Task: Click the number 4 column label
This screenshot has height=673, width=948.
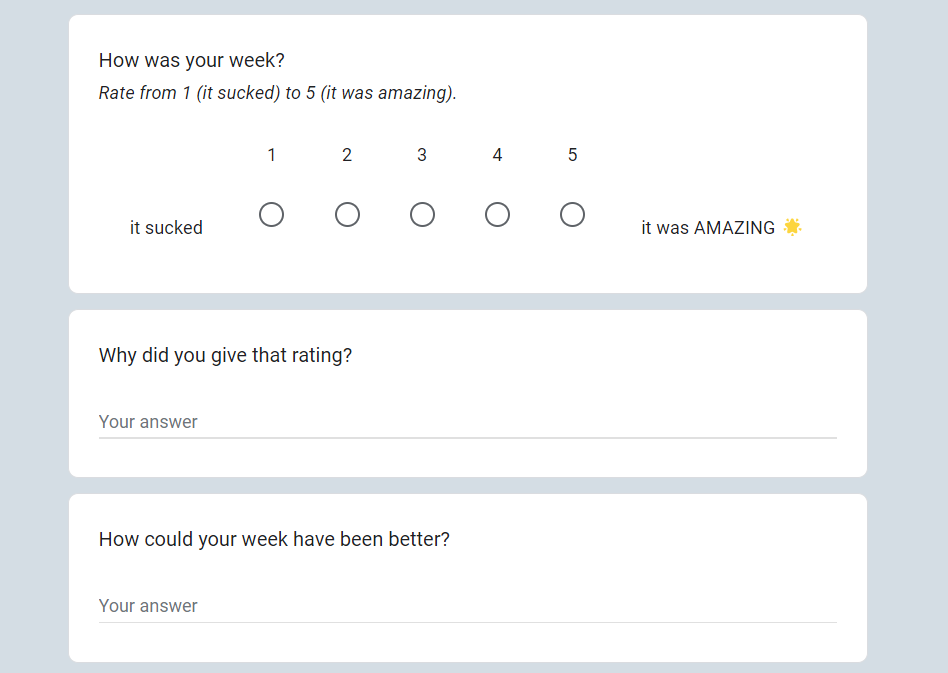Action: point(497,155)
